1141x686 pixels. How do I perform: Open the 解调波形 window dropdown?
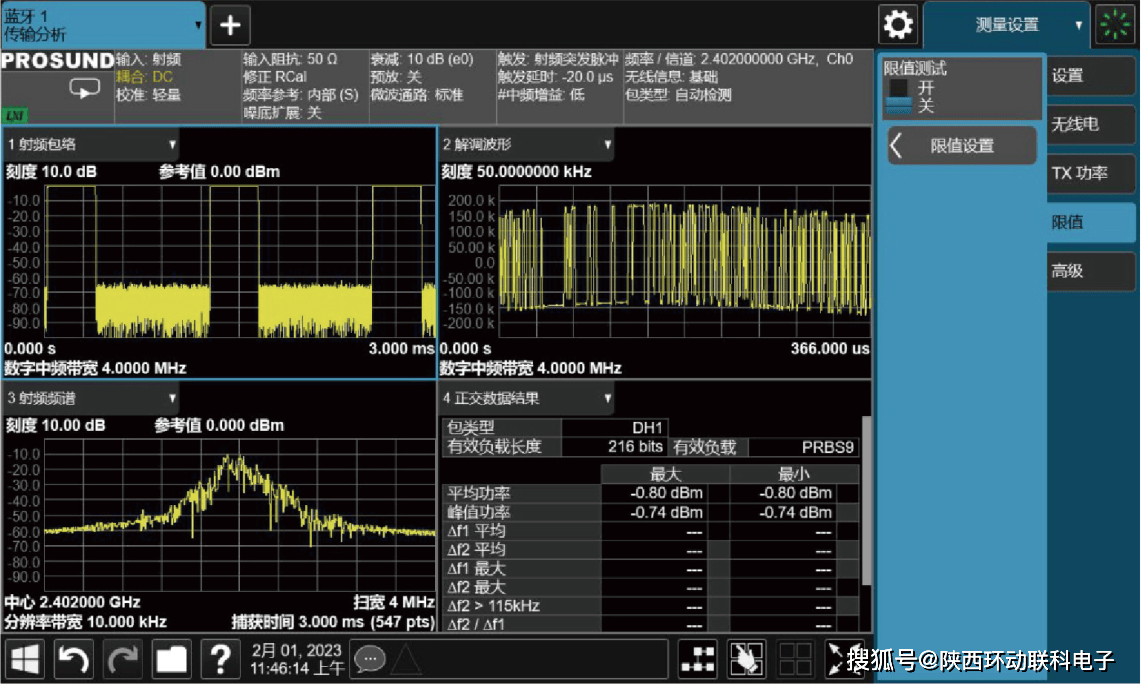607,145
